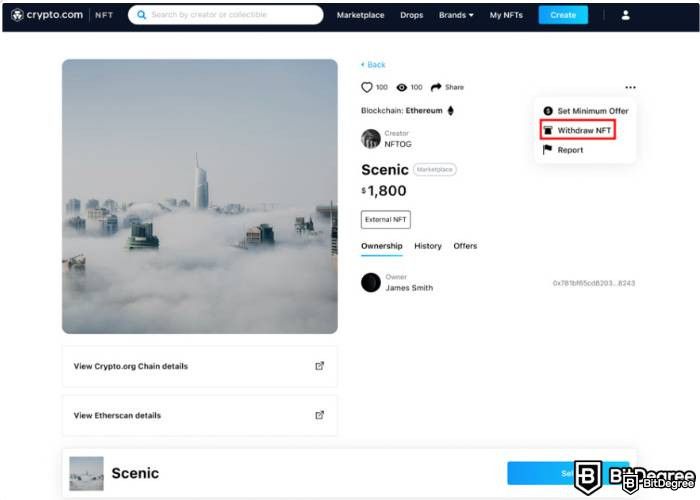Image resolution: width=700 pixels, height=500 pixels.
Task: Click the blue Sell button
Action: [x=568, y=473]
